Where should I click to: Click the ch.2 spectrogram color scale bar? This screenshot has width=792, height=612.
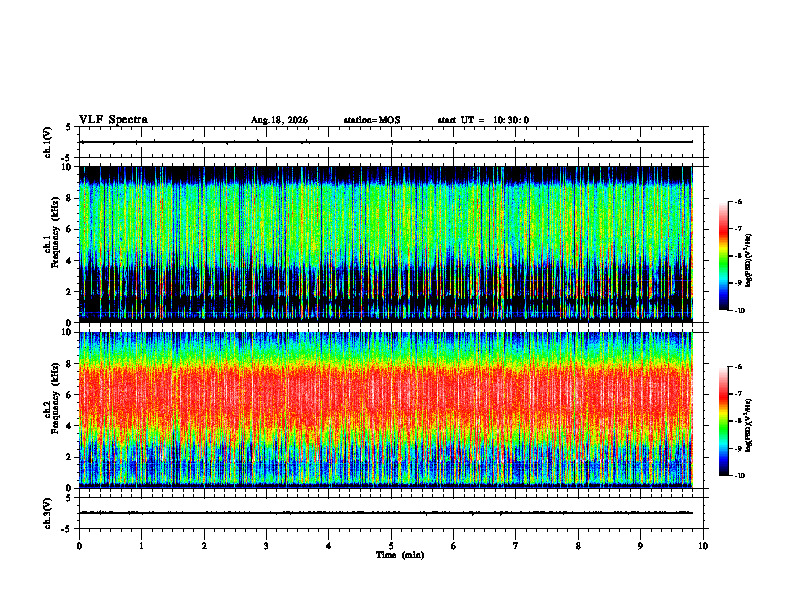point(724,421)
